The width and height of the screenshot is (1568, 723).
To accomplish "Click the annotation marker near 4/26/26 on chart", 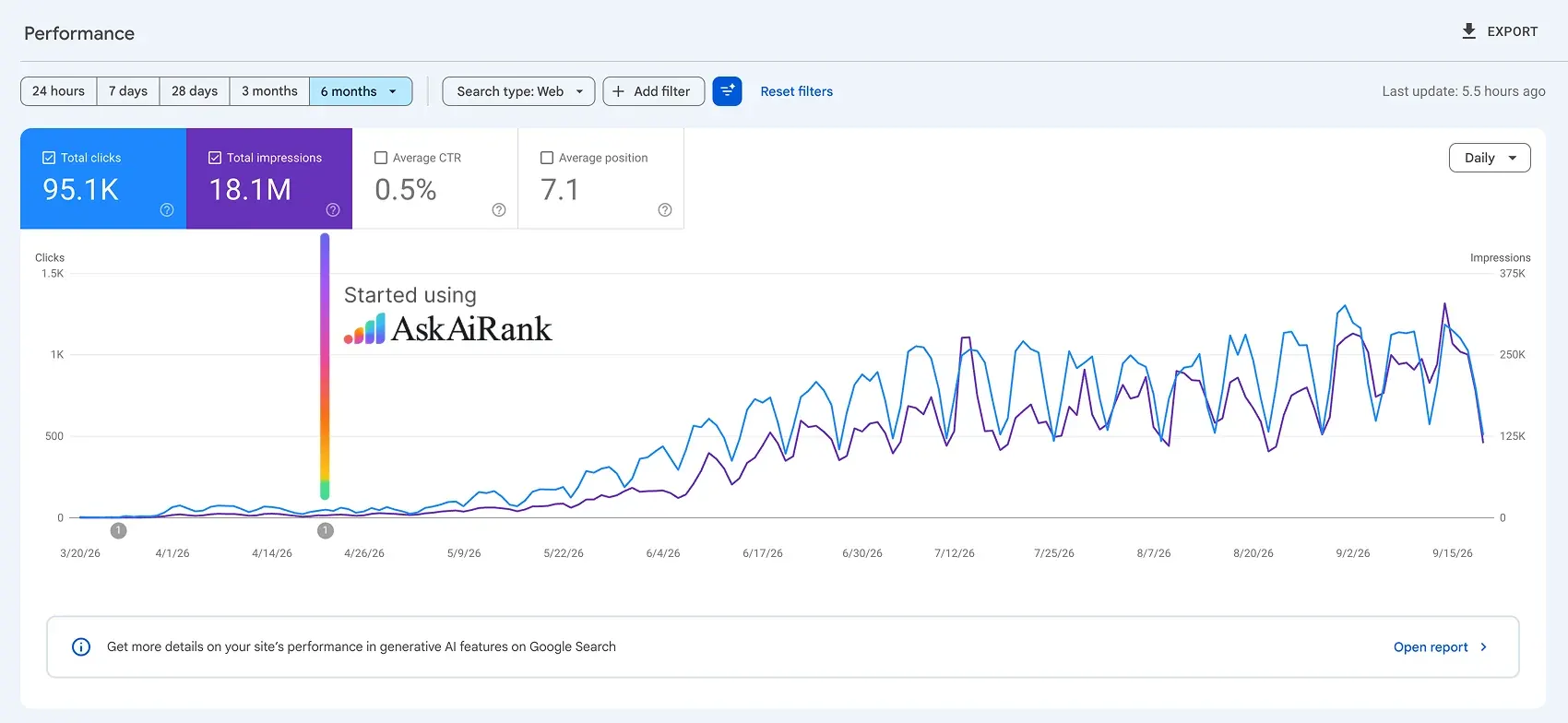I will click(x=325, y=530).
